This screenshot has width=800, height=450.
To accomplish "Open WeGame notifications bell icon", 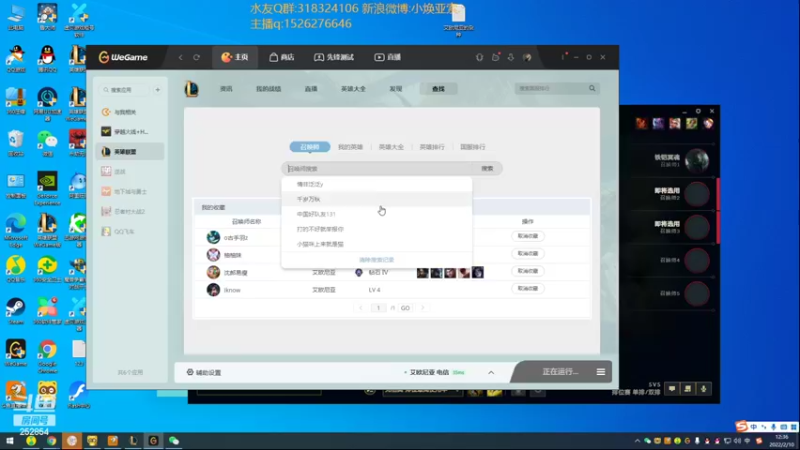I will (x=480, y=57).
